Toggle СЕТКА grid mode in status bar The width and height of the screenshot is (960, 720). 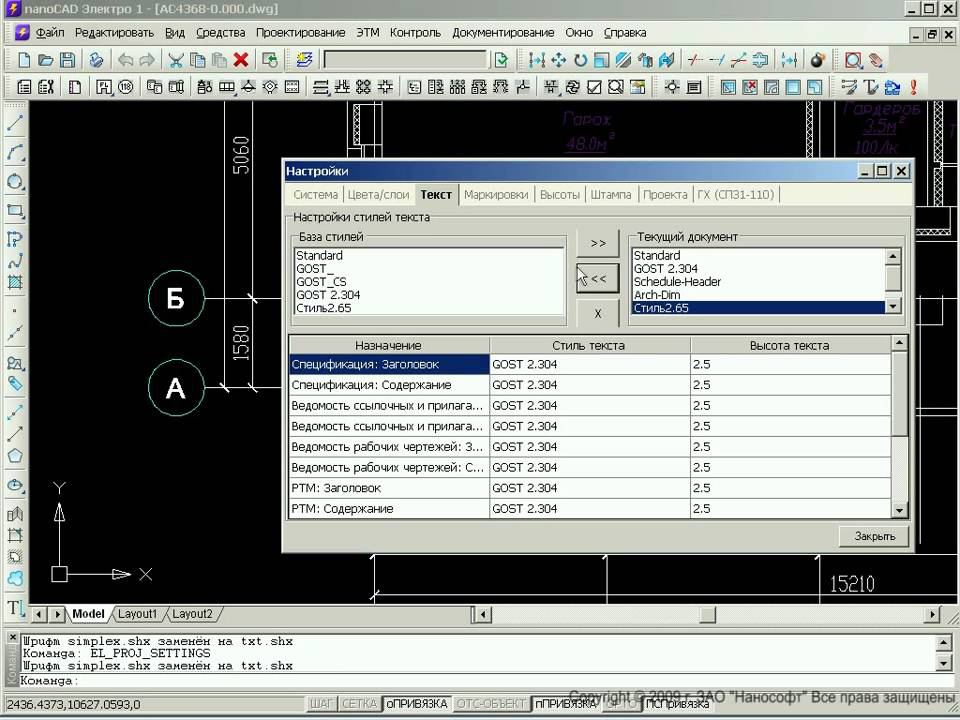359,704
